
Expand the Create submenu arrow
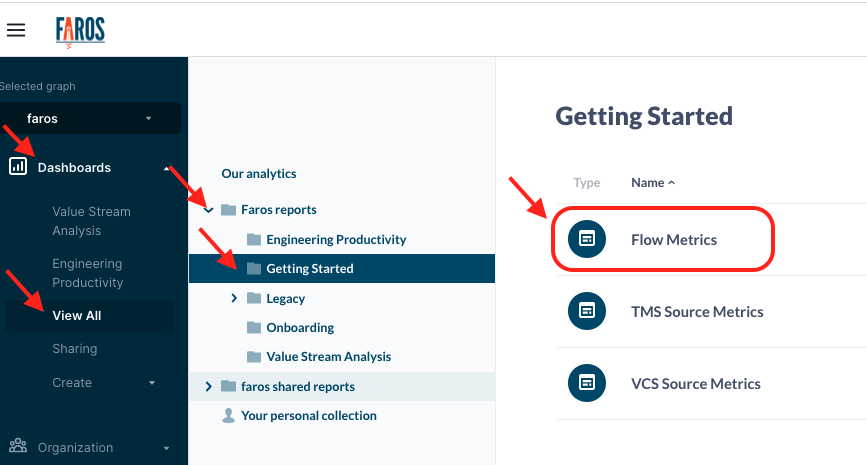[152, 383]
